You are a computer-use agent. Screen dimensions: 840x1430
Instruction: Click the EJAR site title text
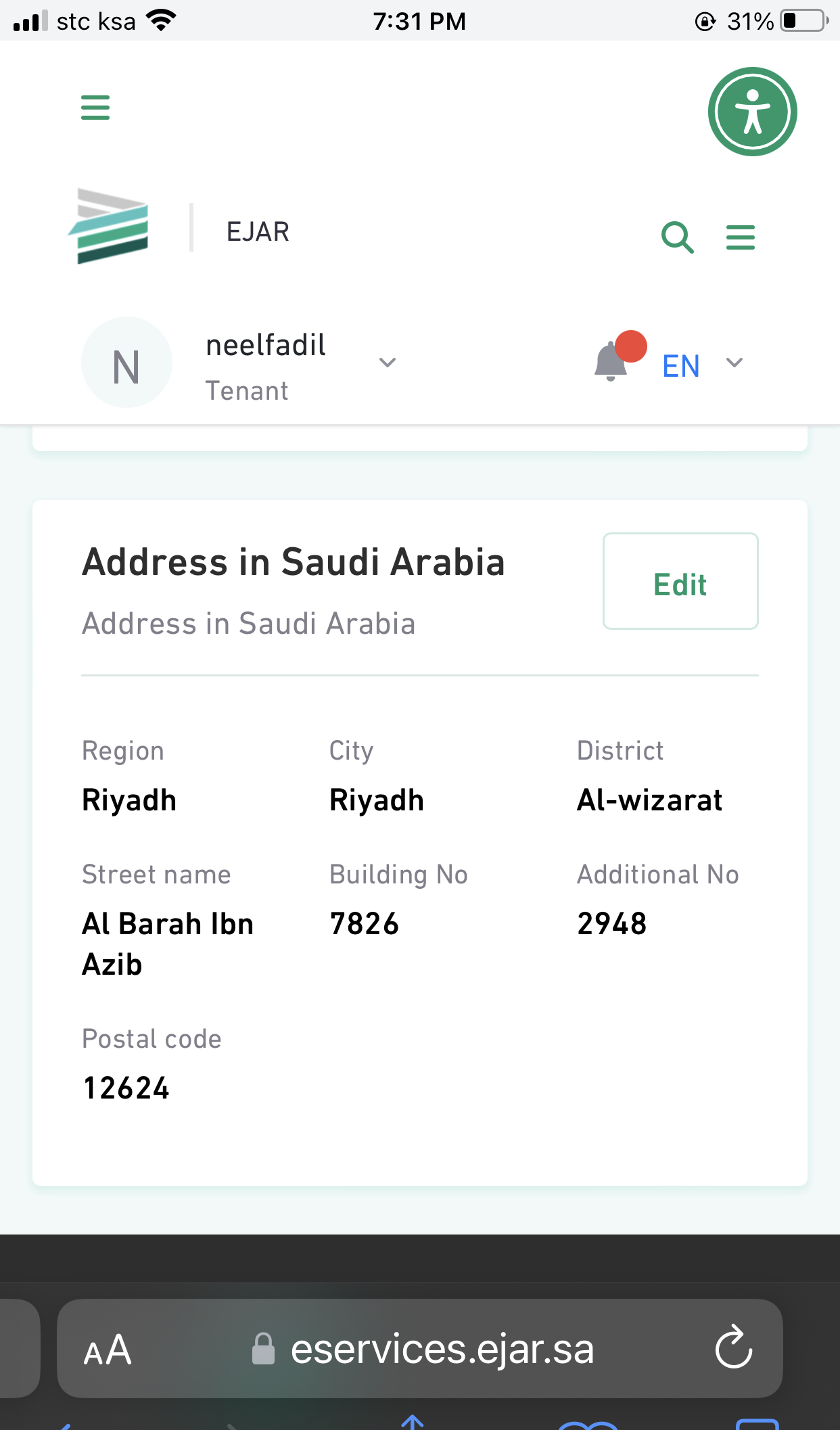[x=258, y=232]
